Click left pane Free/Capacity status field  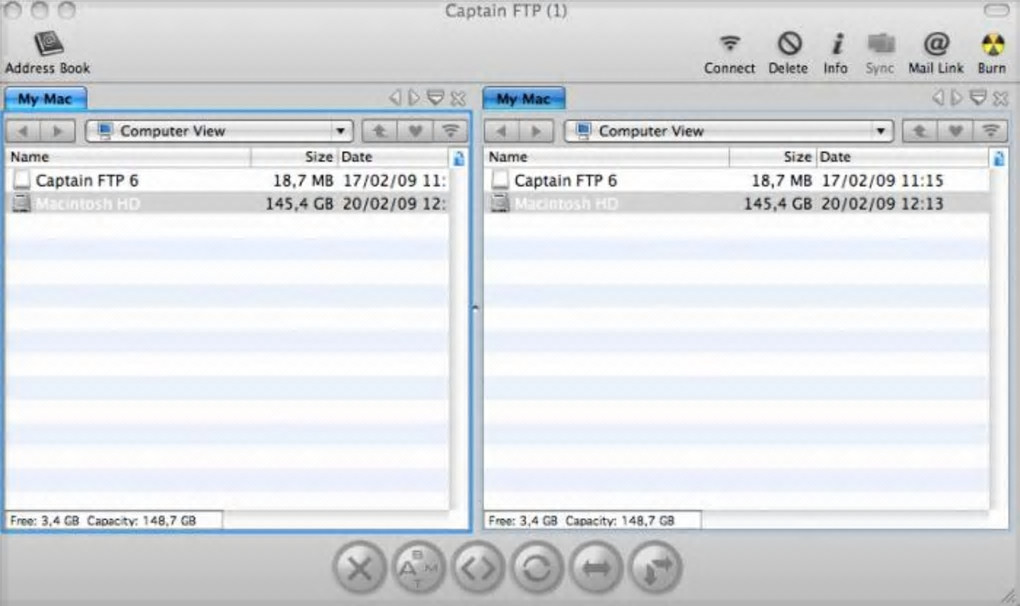tap(114, 520)
